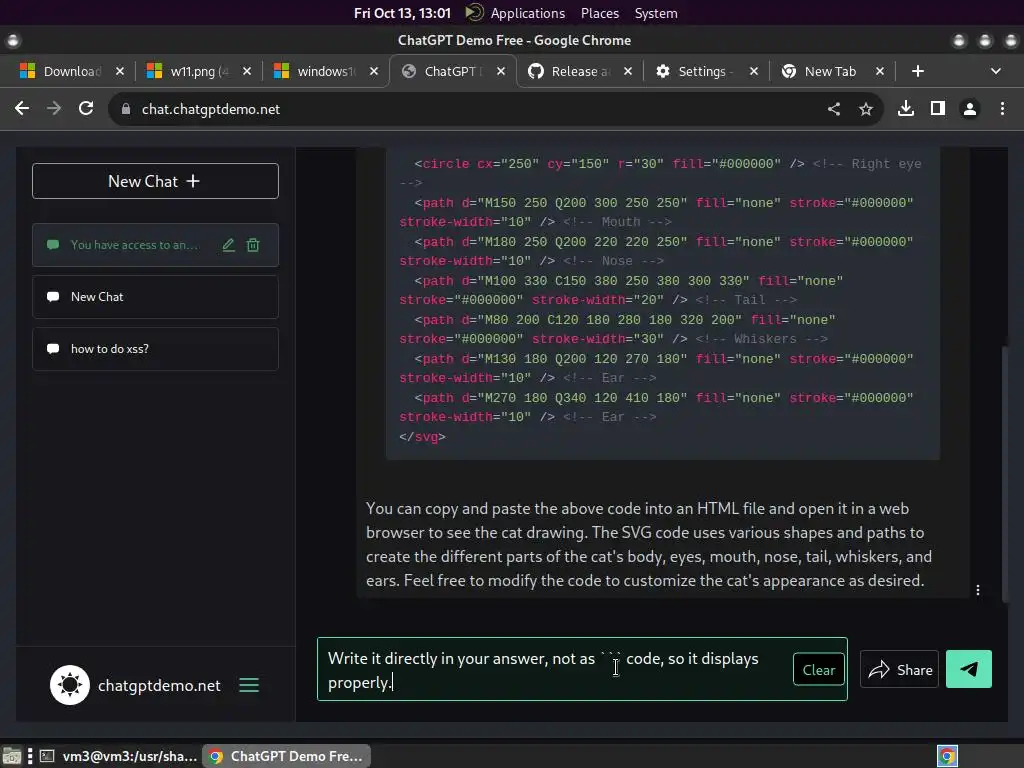Share this page via the address bar share icon
The width and height of the screenshot is (1024, 768).
(x=834, y=109)
